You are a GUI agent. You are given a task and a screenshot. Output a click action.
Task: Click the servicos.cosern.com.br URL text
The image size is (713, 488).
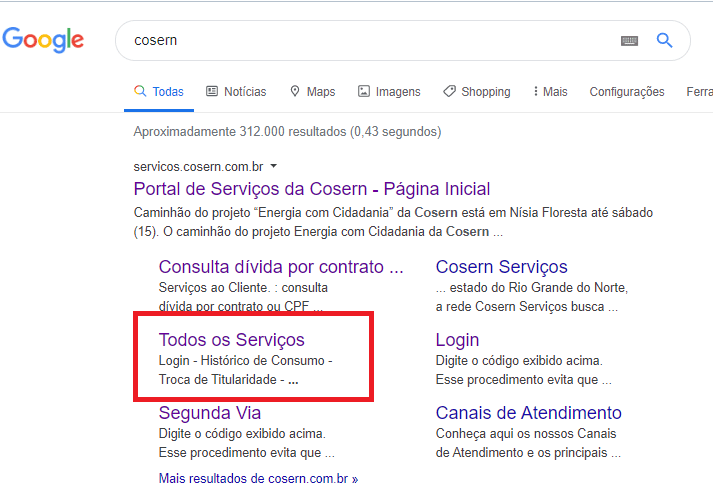(198, 166)
